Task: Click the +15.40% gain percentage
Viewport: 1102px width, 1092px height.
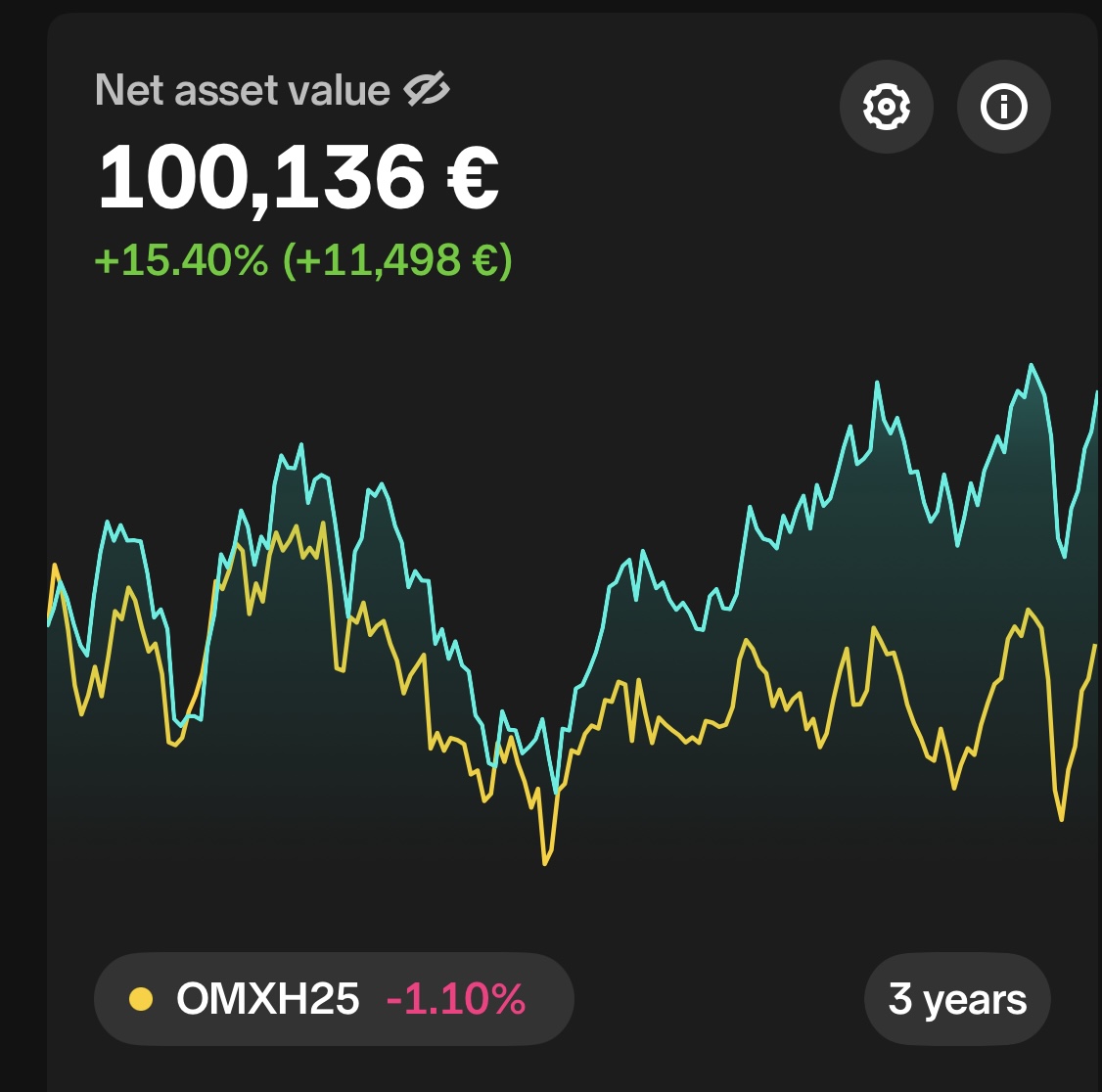Action: 181,260
